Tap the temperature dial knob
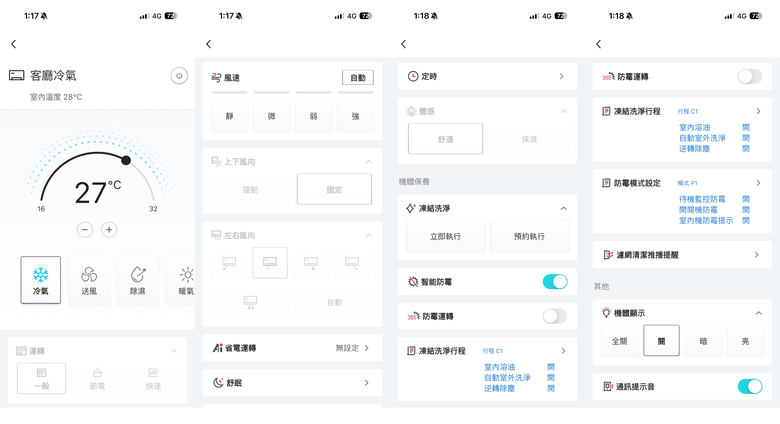Viewport: 780px width, 424px height. tap(126, 160)
